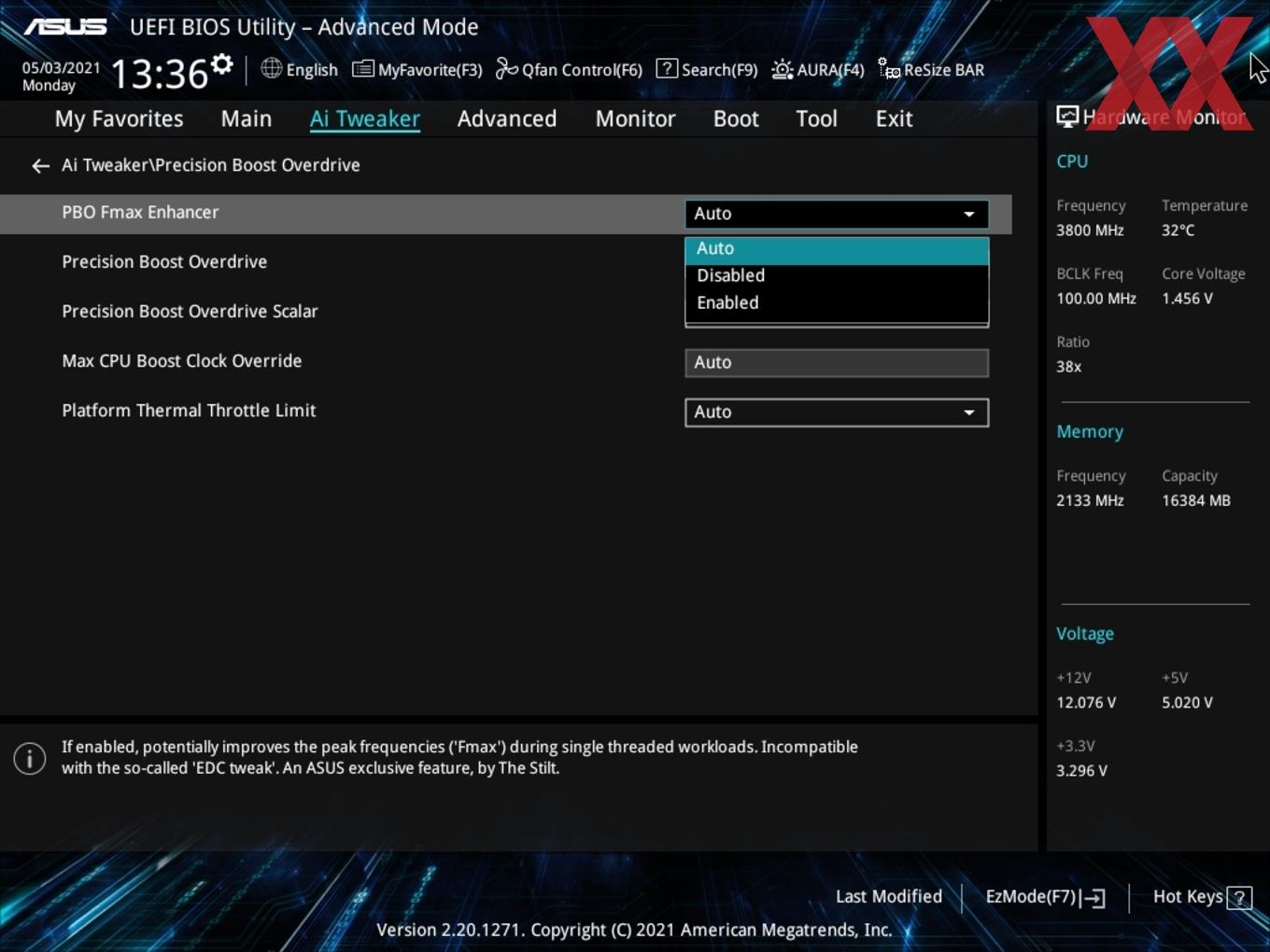This screenshot has width=1270, height=952.
Task: Click the BIOS version copyright text
Action: click(x=634, y=930)
